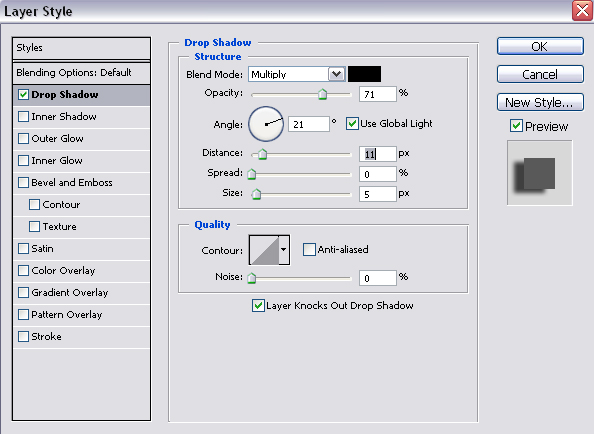Expand the Blend Mode Multiply dropdown
This screenshot has width=594, height=434.
336,74
